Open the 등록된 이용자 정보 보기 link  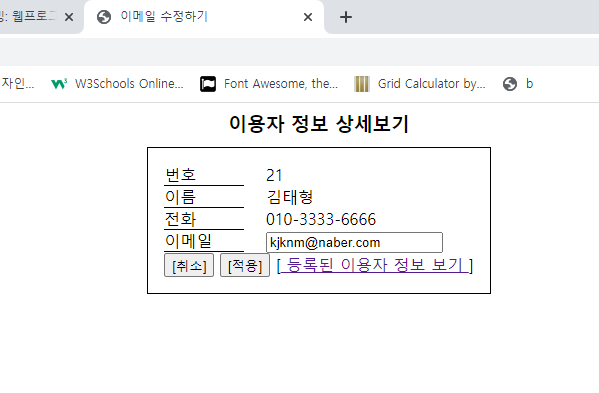(375, 265)
